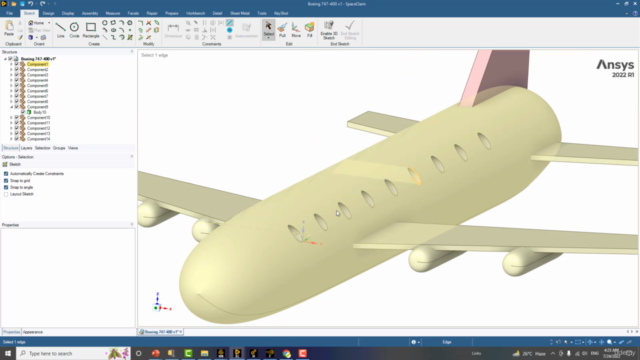Toggle visibility checkbox of Component5
This screenshot has height=360, width=640.
tap(17, 85)
